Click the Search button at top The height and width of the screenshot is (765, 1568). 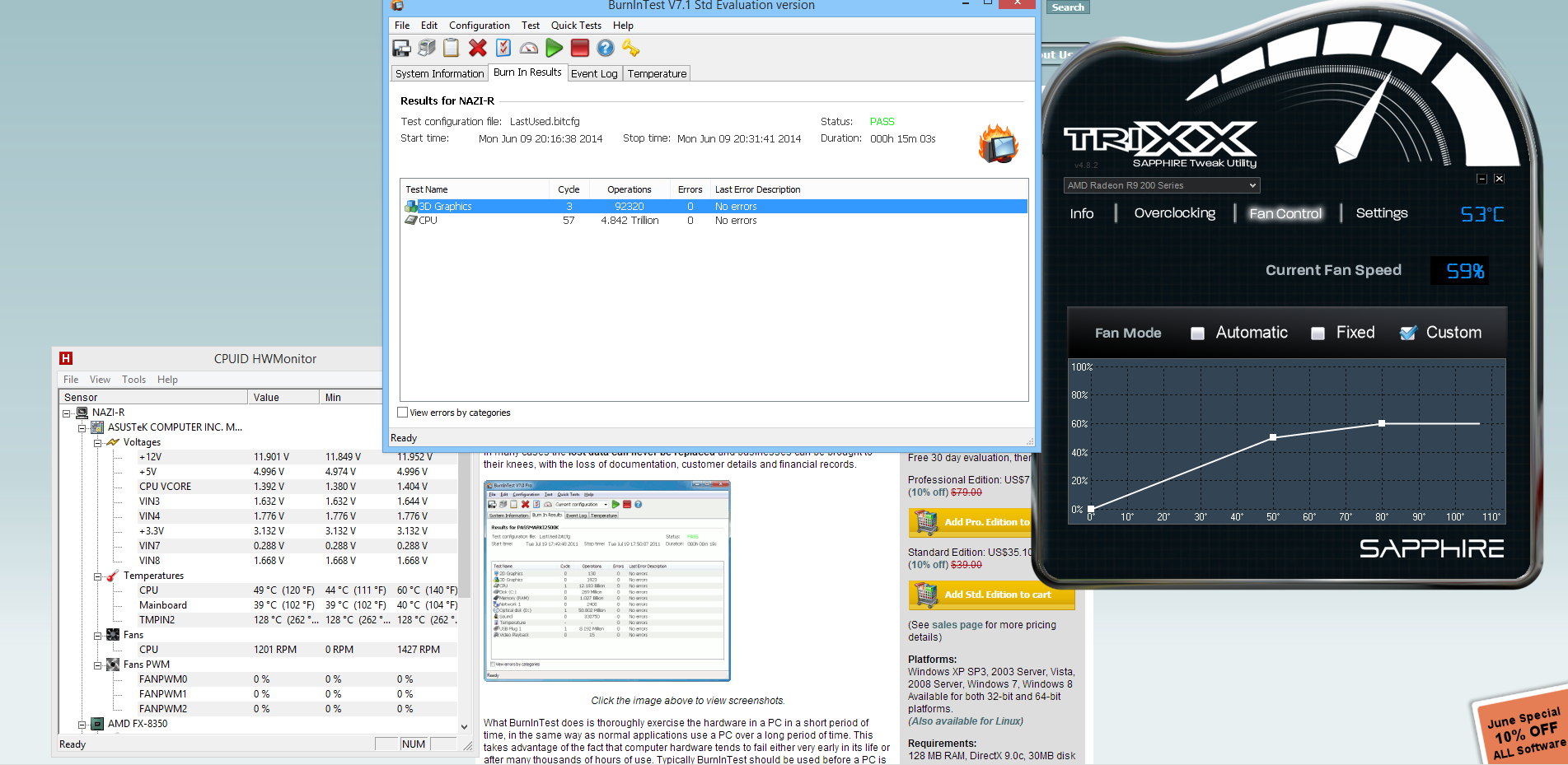1068,7
